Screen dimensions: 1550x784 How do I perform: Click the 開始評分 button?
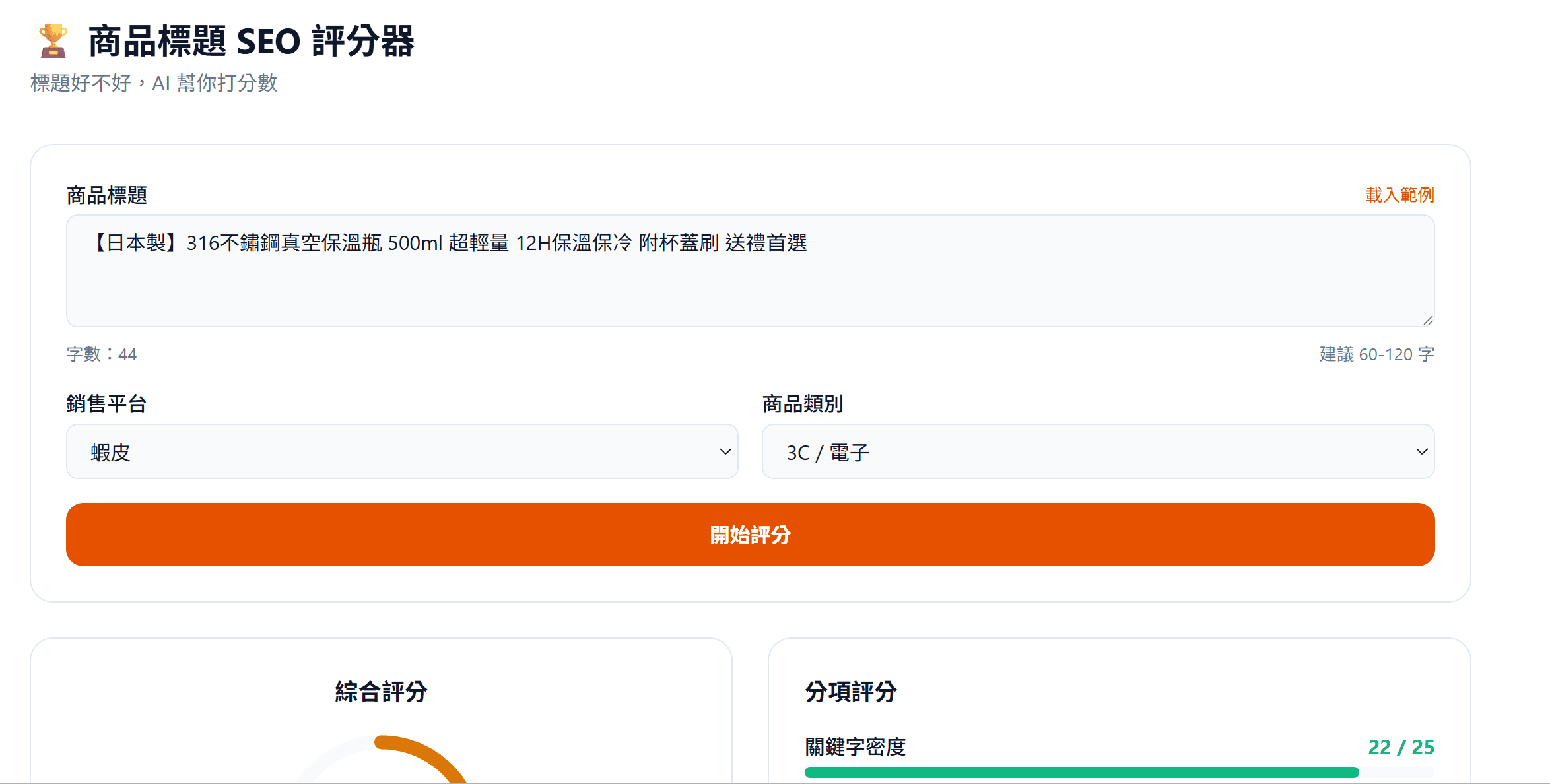pyautogui.click(x=750, y=535)
